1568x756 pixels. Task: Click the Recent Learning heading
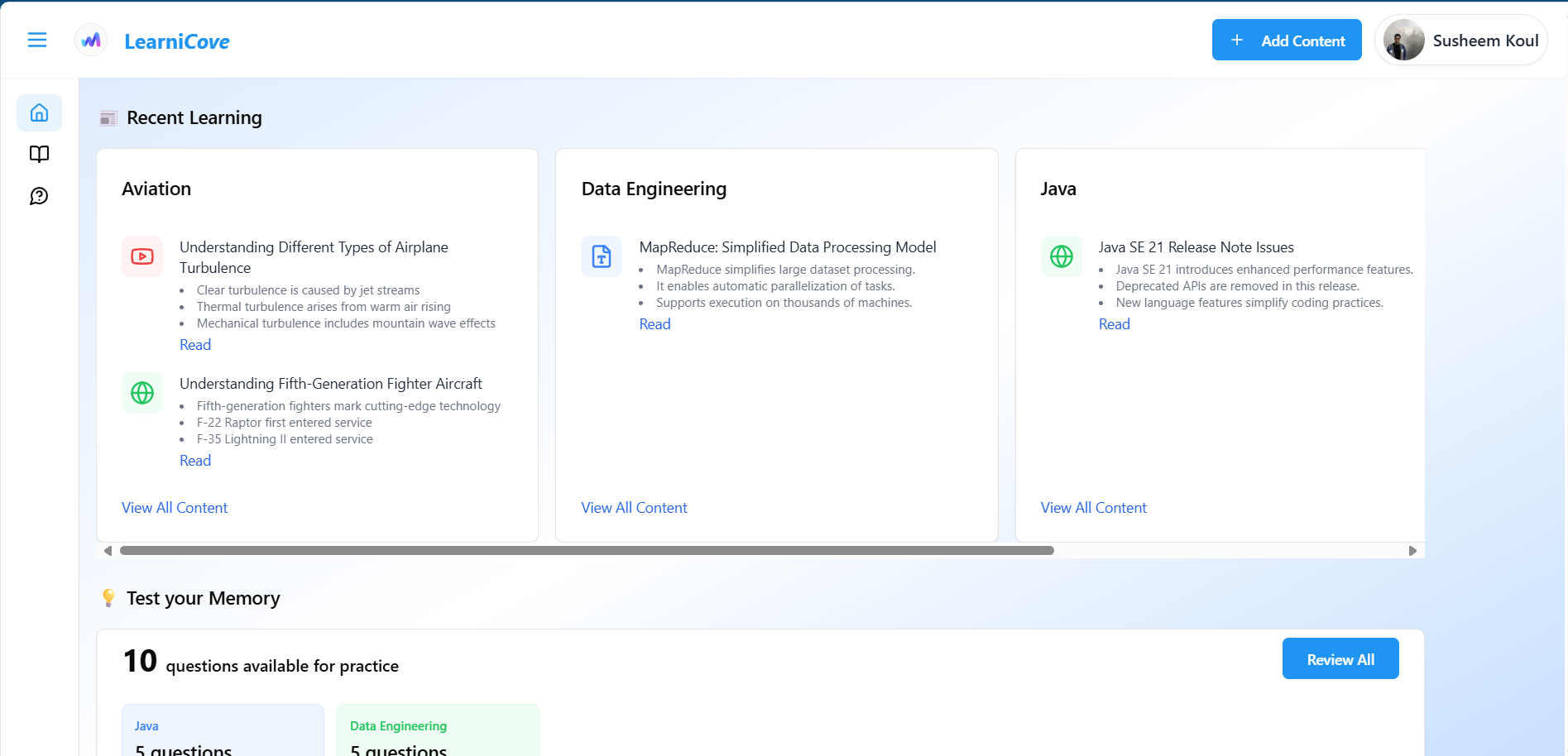(194, 118)
